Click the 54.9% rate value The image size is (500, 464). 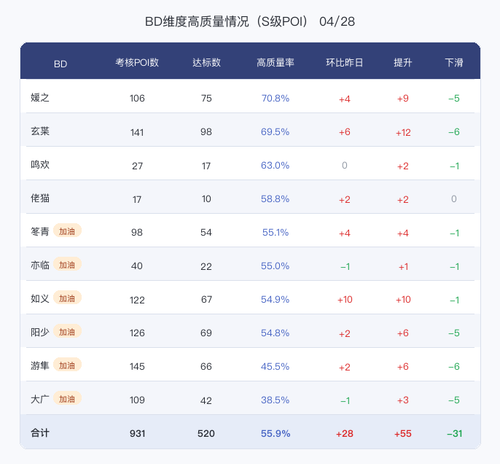click(x=275, y=299)
